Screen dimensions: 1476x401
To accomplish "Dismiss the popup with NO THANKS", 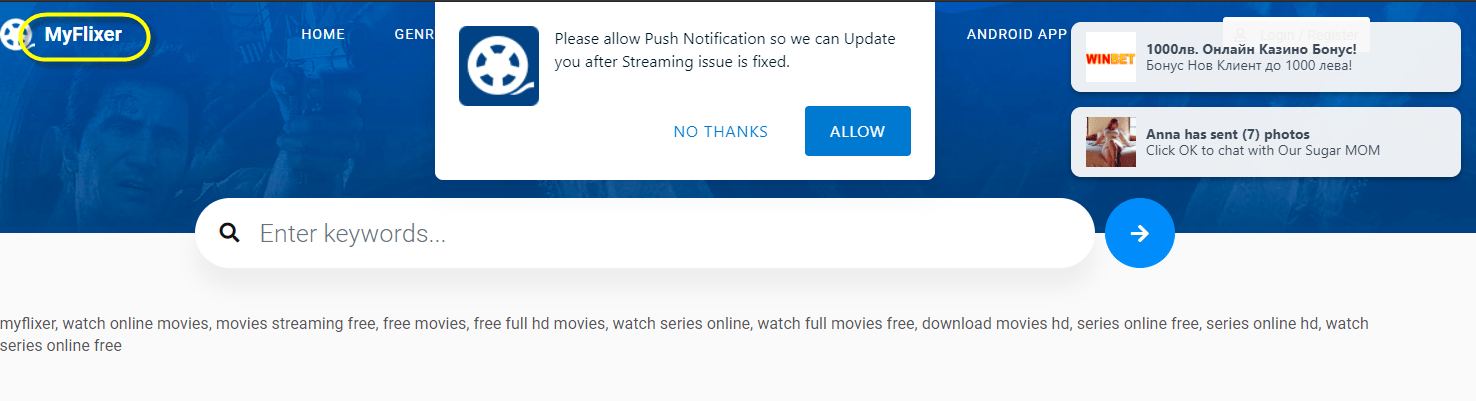I will click(720, 132).
